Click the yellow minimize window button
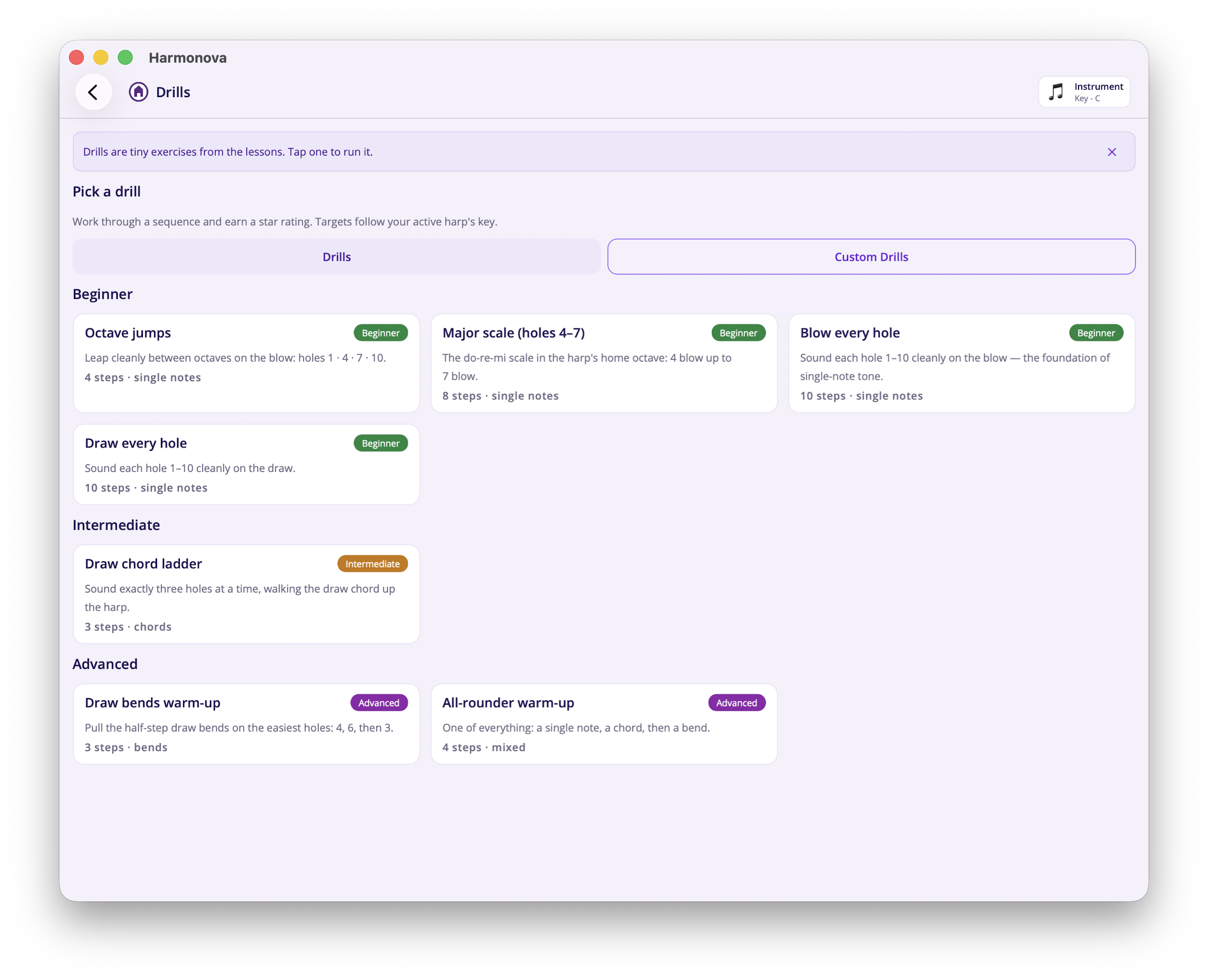The image size is (1208, 980). coord(101,57)
